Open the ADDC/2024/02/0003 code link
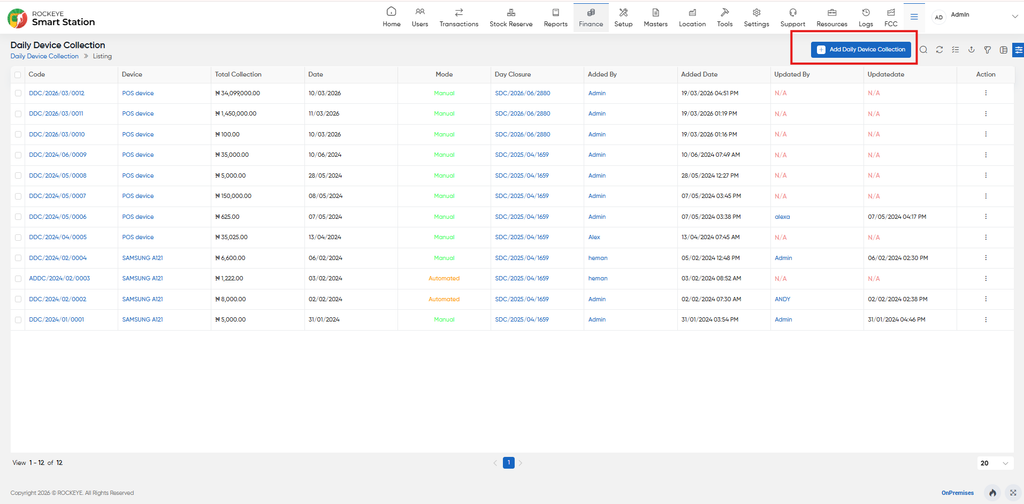 (x=59, y=279)
